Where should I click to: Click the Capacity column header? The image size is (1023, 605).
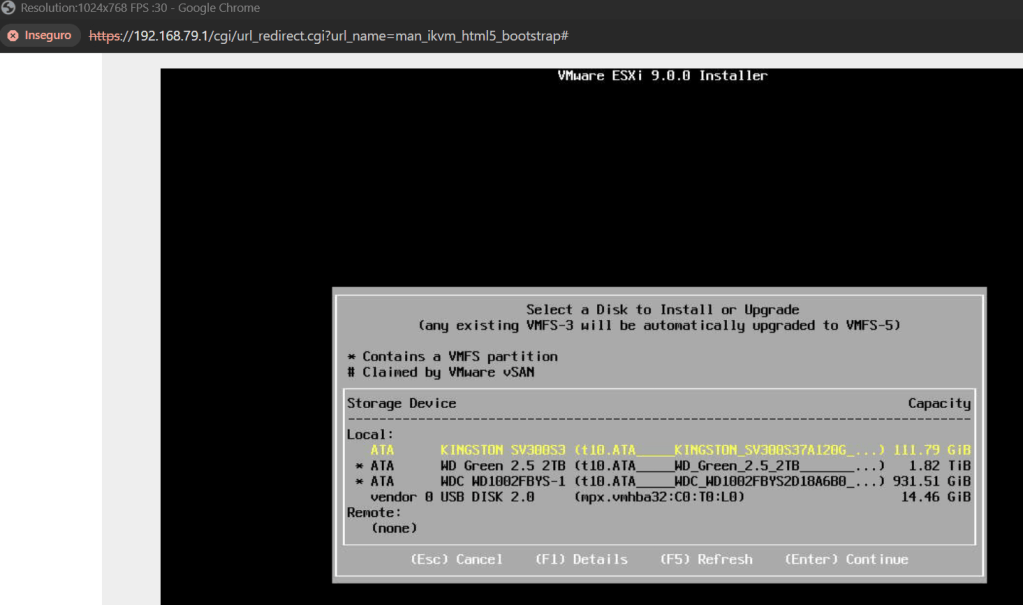pyautogui.click(x=938, y=403)
